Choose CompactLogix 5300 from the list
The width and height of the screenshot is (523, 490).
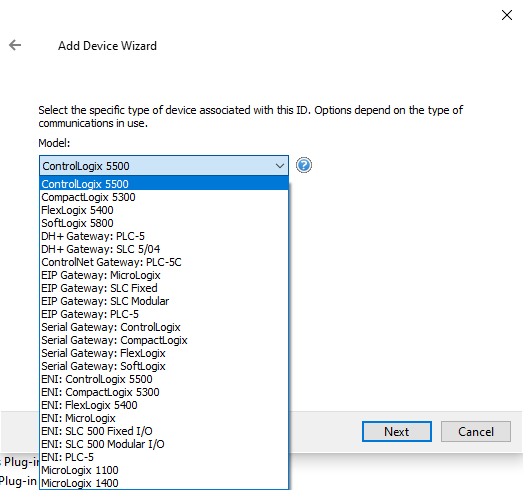pos(164,197)
